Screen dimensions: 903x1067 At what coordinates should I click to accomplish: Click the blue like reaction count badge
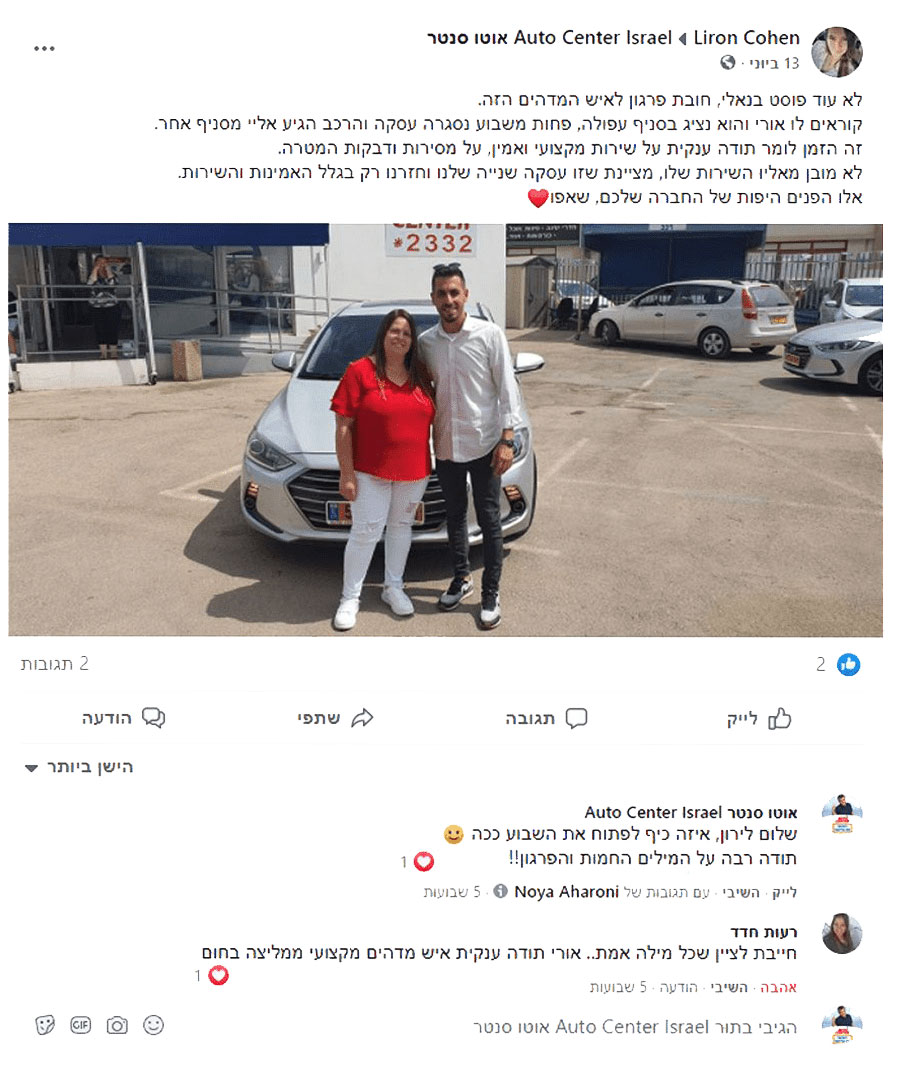(x=849, y=664)
